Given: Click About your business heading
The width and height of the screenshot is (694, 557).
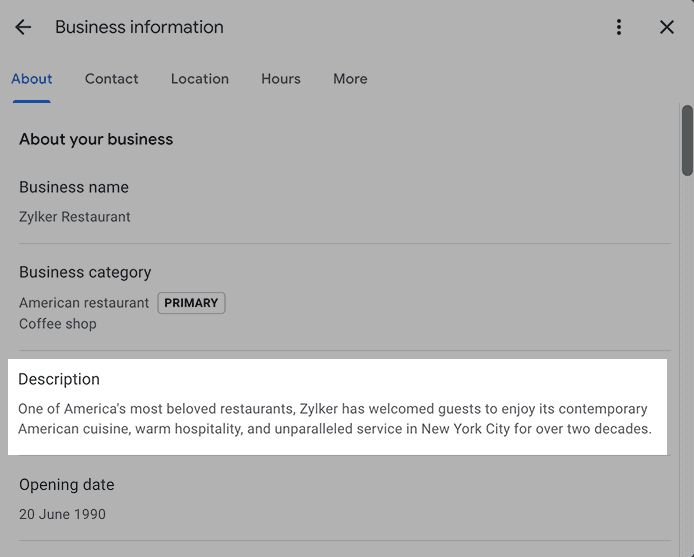Looking at the screenshot, I should 96,139.
